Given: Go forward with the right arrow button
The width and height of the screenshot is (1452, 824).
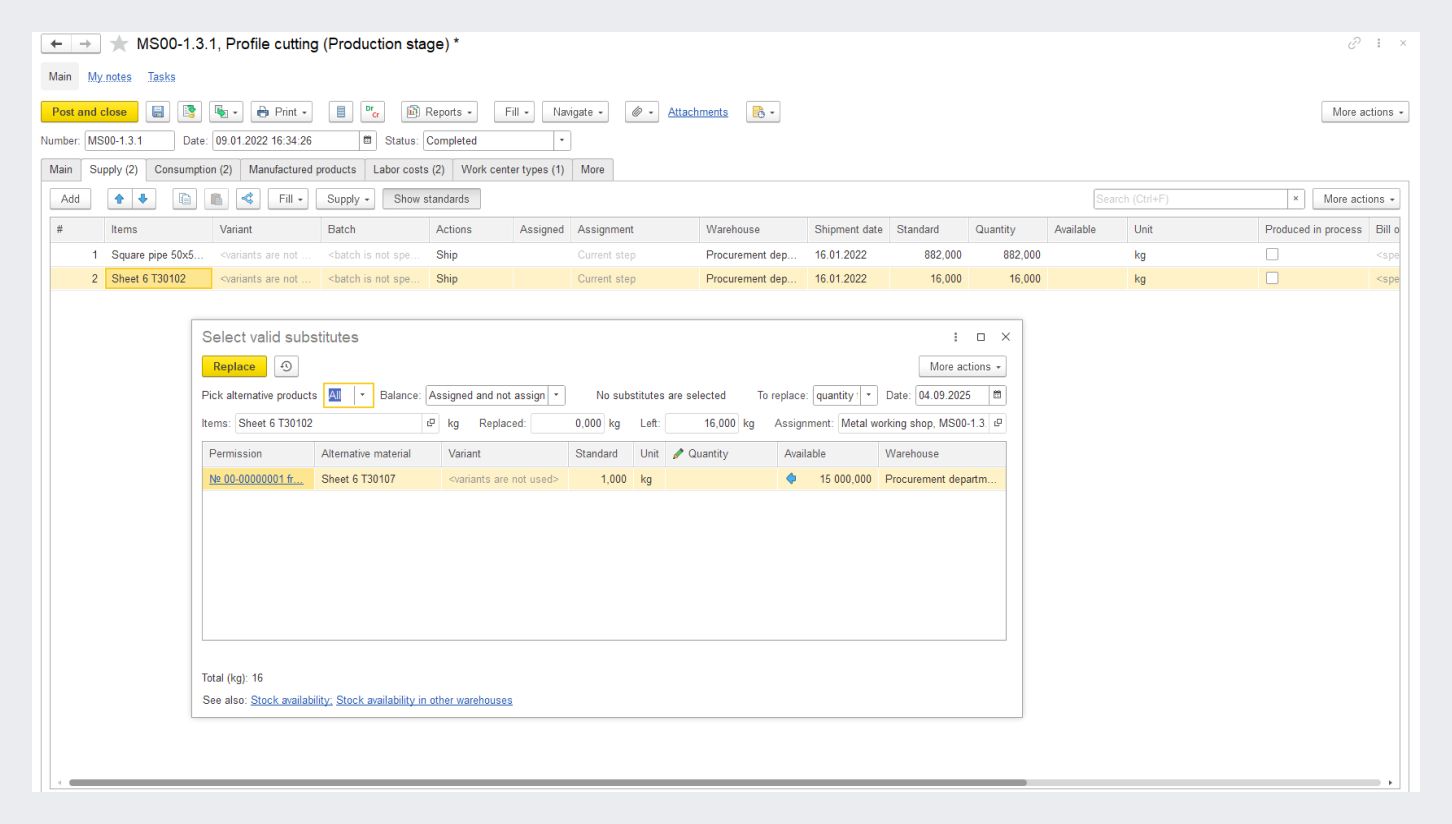Looking at the screenshot, I should click(x=84, y=44).
